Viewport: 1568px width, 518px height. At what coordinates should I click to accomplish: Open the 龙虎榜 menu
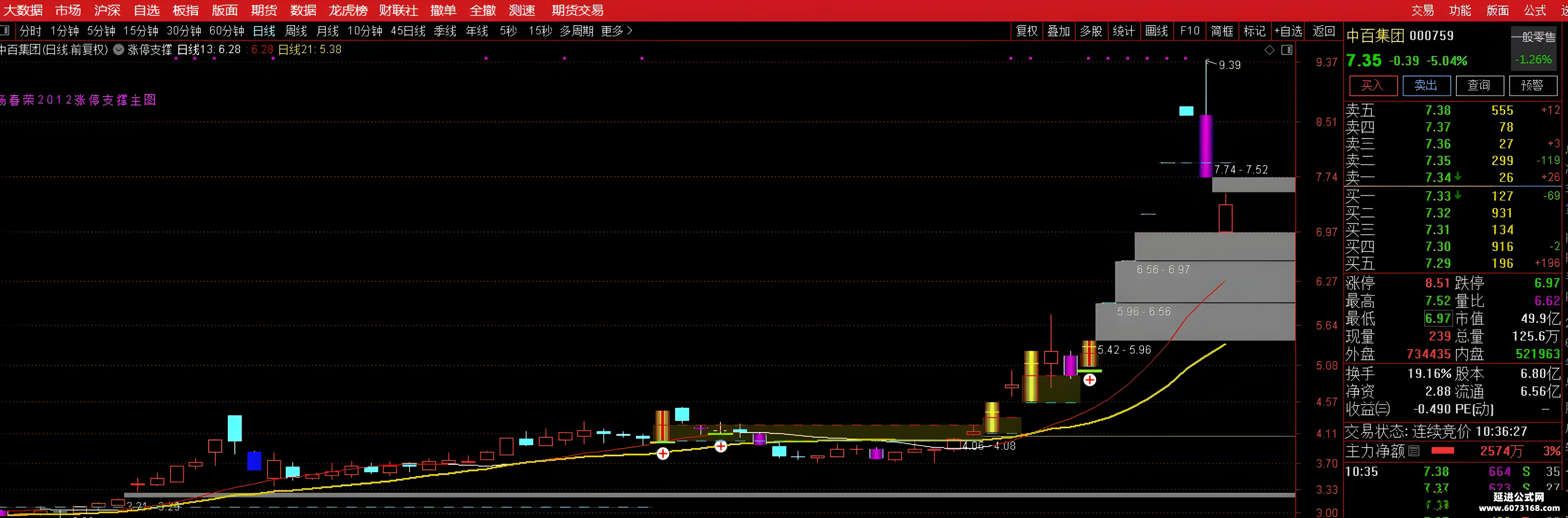click(347, 10)
